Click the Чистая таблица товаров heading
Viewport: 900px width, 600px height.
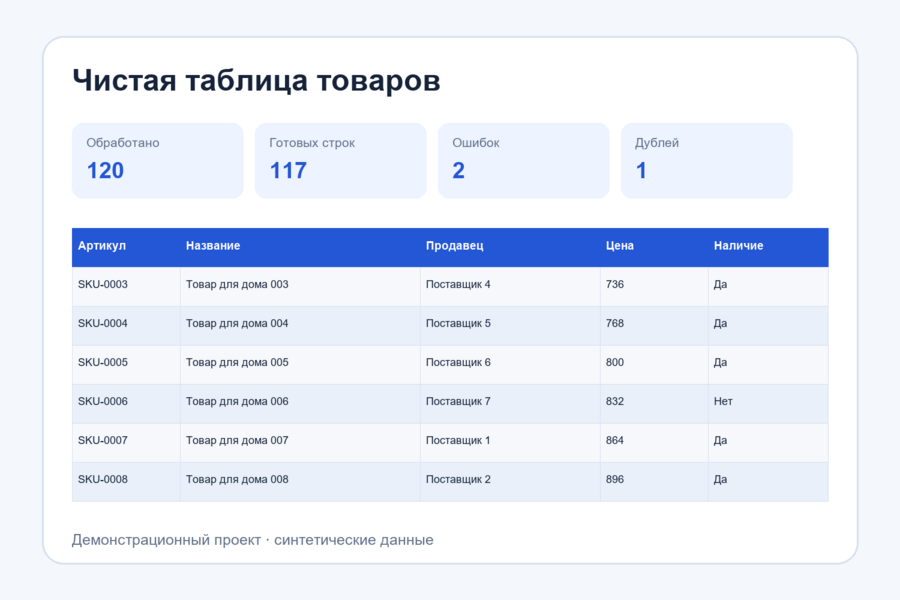(x=256, y=80)
